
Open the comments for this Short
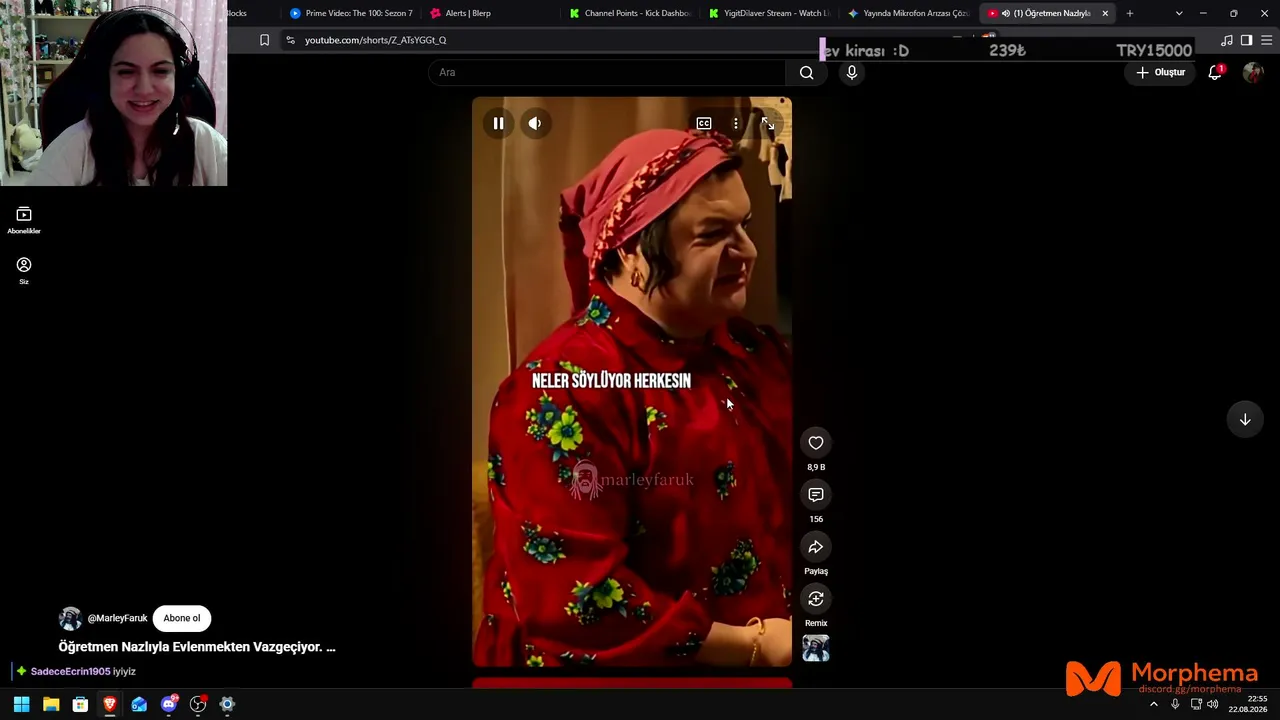pos(816,495)
